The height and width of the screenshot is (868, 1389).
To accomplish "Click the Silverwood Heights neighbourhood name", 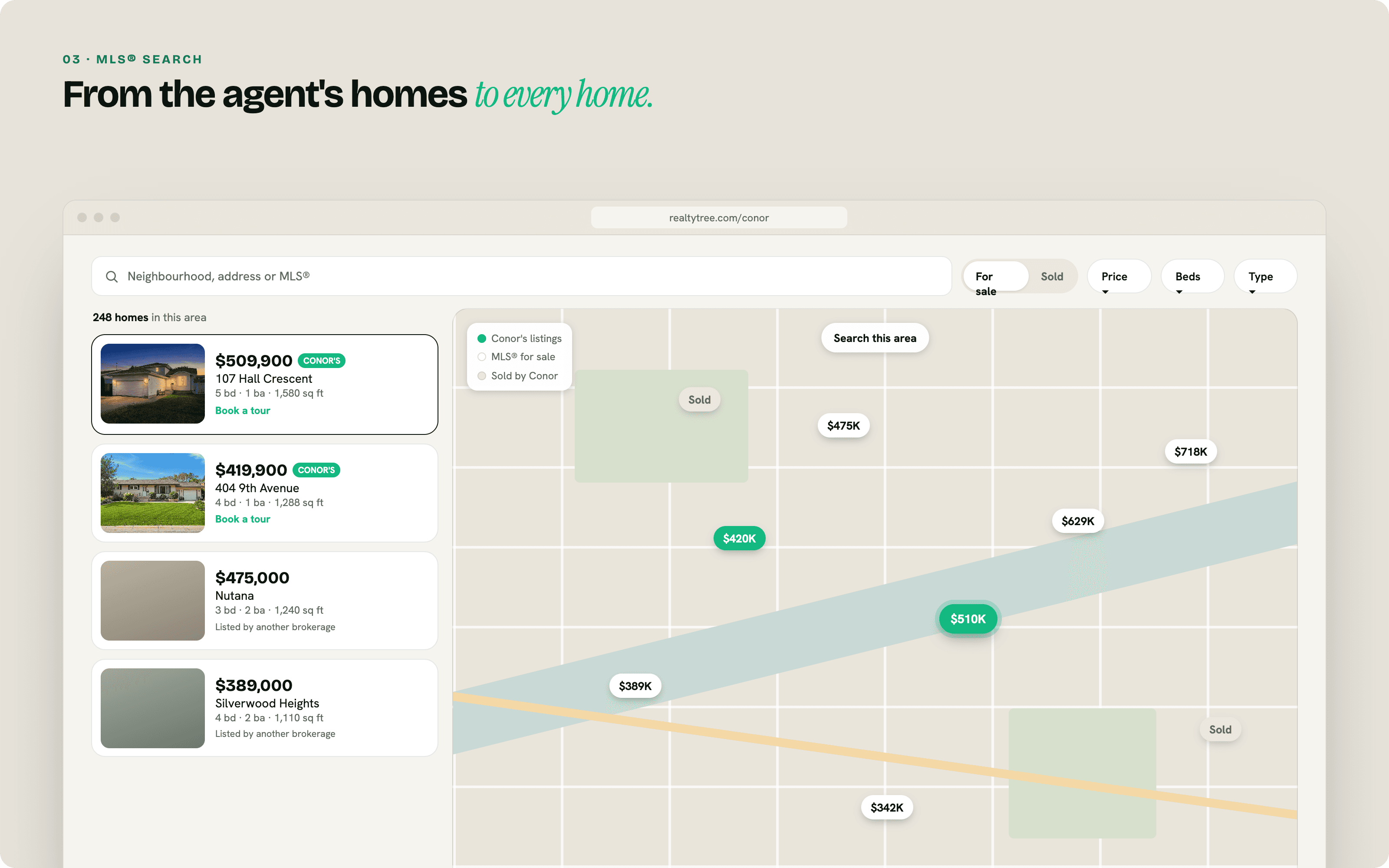I will click(267, 703).
